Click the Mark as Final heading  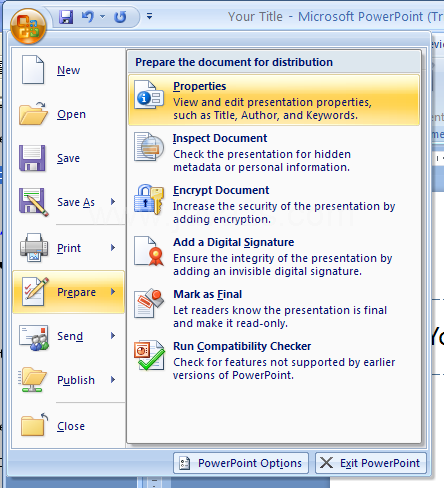click(208, 294)
